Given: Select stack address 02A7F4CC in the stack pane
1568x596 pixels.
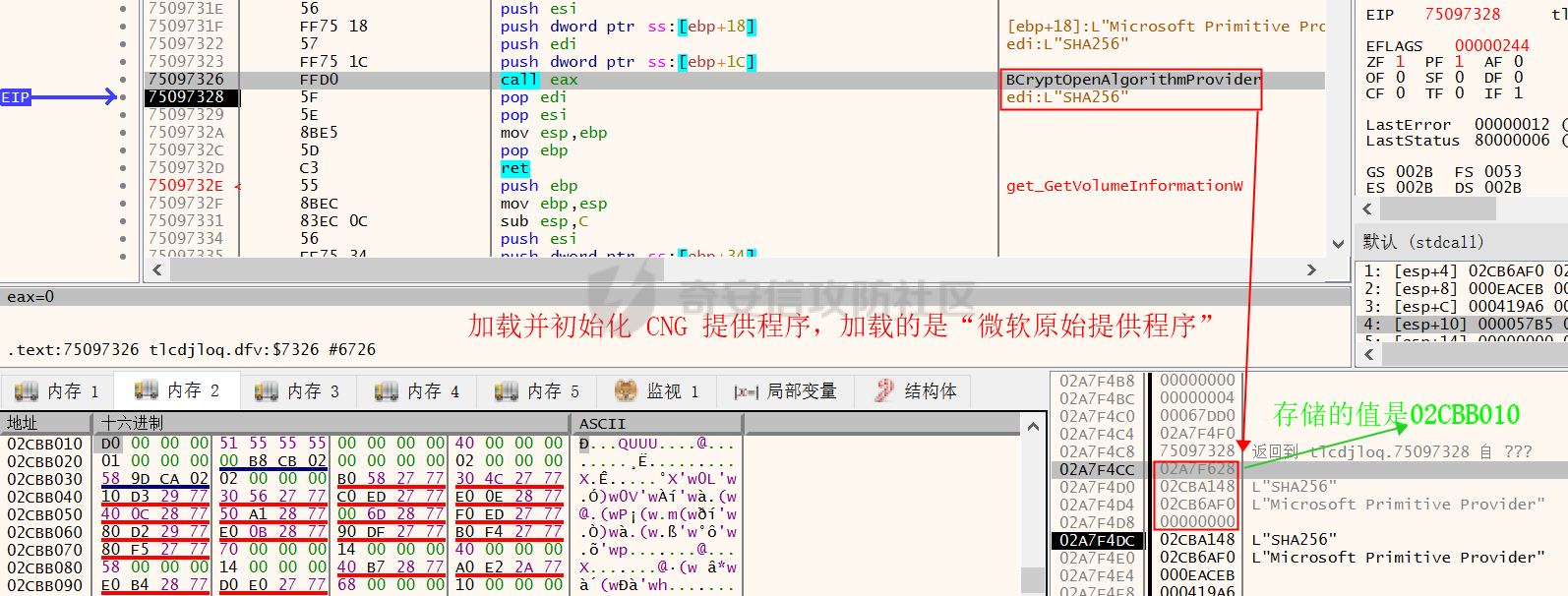Looking at the screenshot, I should [1097, 470].
